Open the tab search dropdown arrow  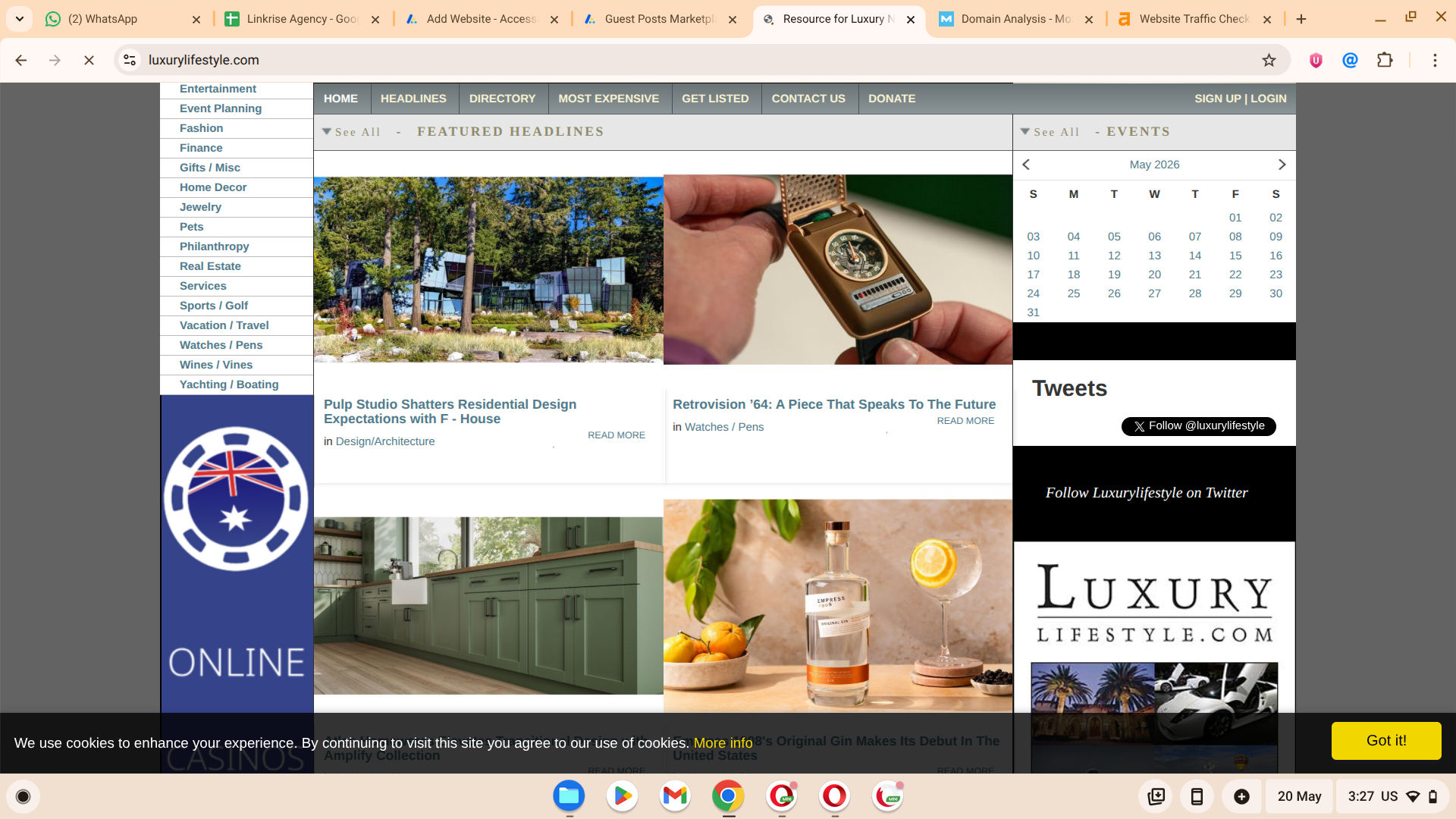point(20,19)
